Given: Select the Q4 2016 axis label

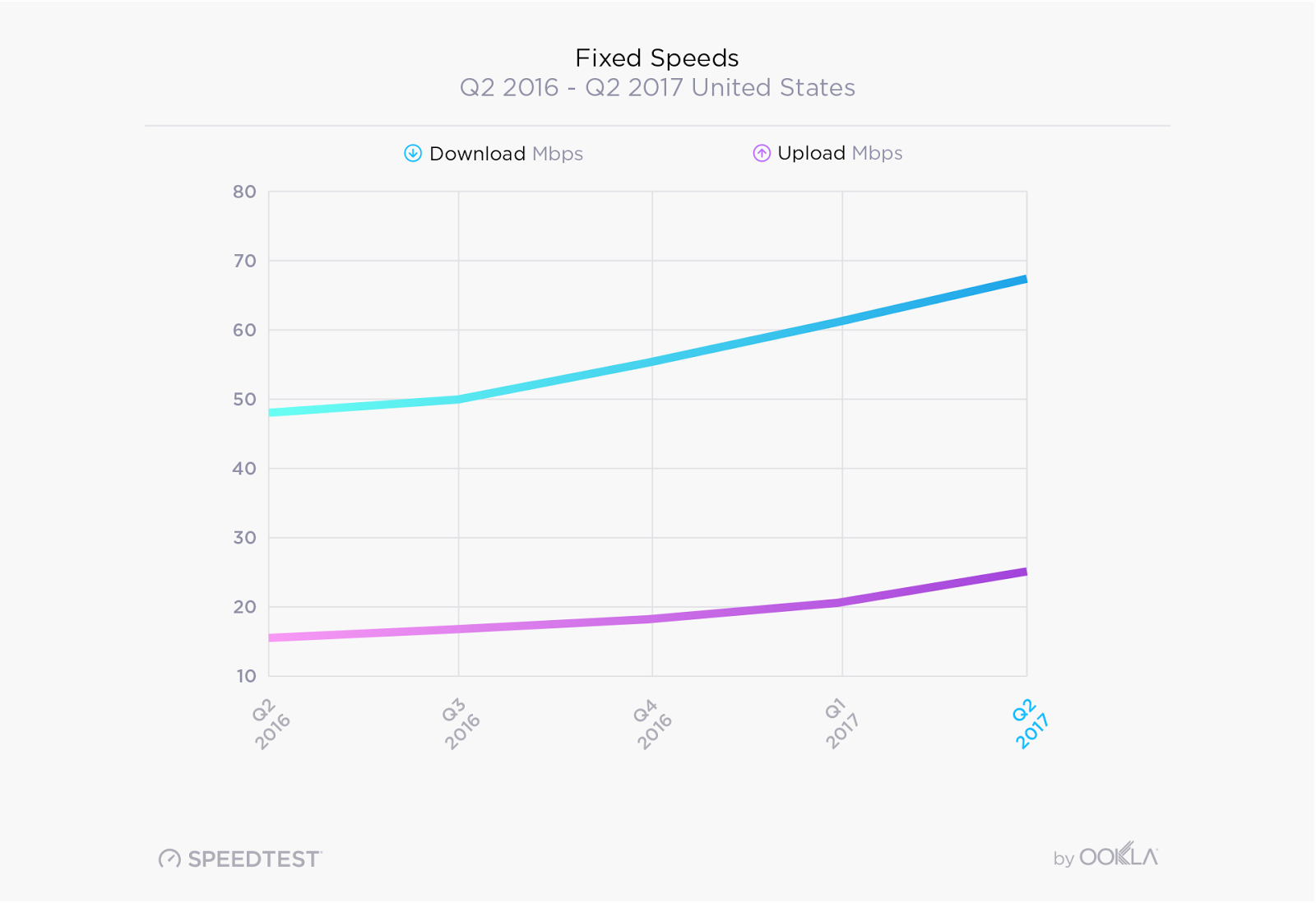Looking at the screenshot, I should tap(653, 723).
